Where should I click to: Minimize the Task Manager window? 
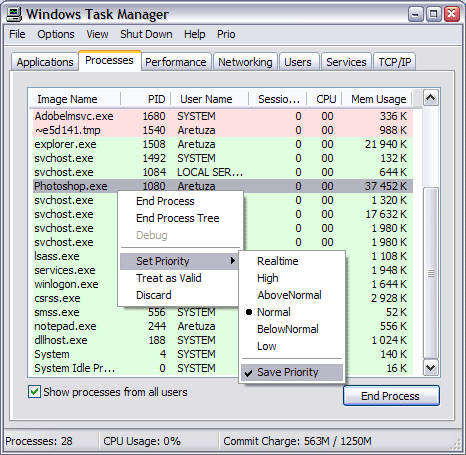[x=416, y=14]
